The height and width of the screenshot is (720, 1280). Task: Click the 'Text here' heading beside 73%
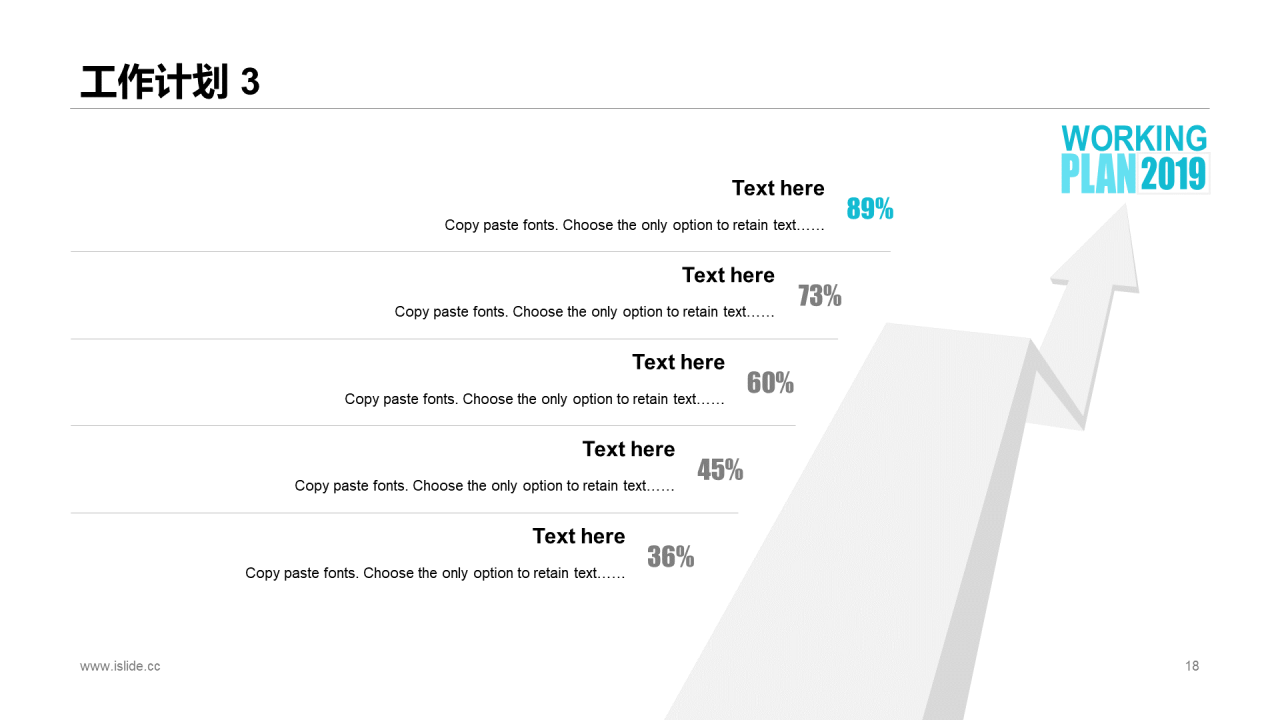pos(728,275)
